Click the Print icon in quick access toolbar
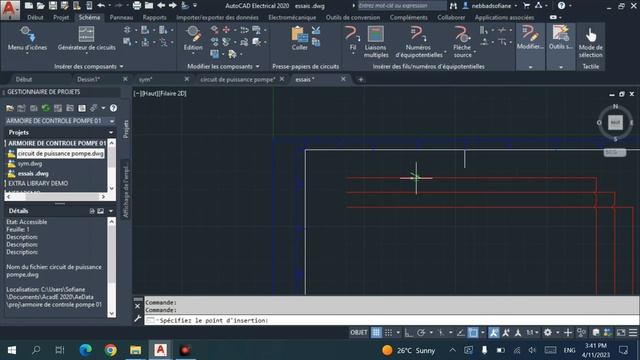The image size is (640, 360). [x=137, y=5]
